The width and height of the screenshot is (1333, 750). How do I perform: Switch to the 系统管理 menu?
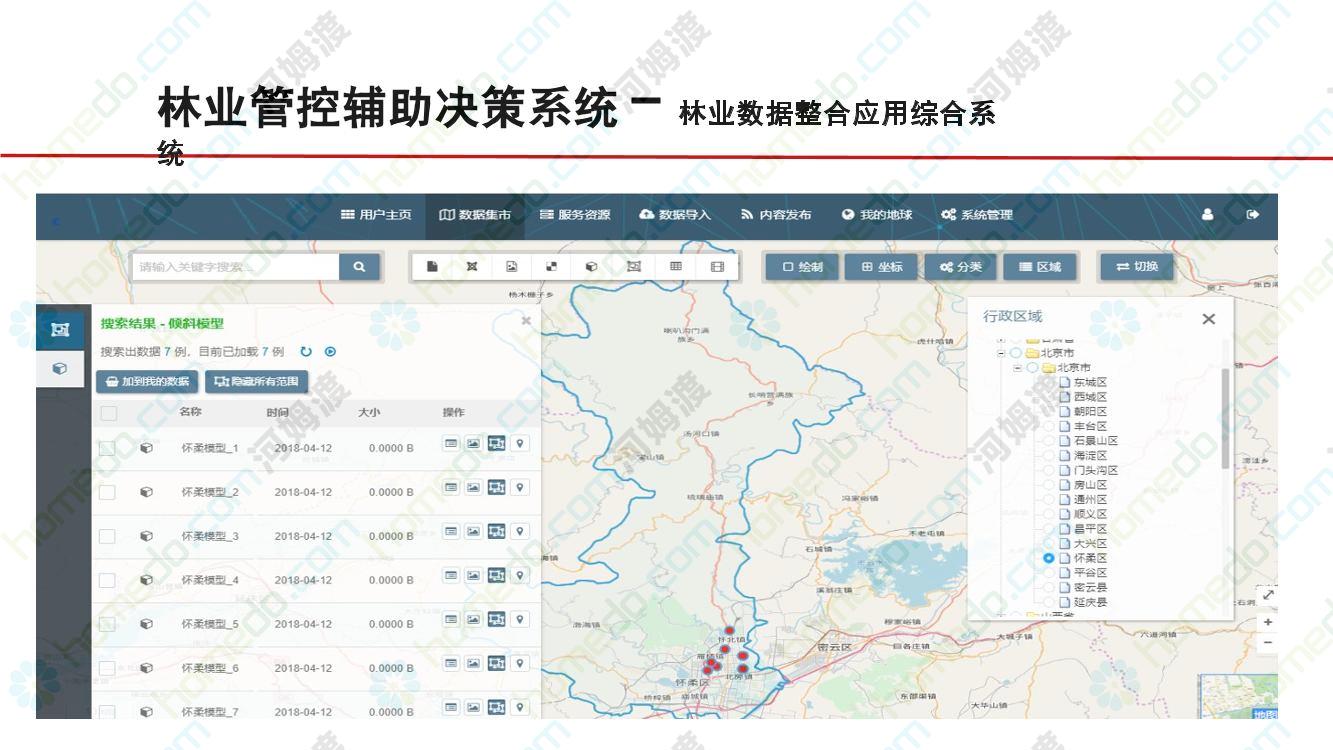tap(977, 215)
